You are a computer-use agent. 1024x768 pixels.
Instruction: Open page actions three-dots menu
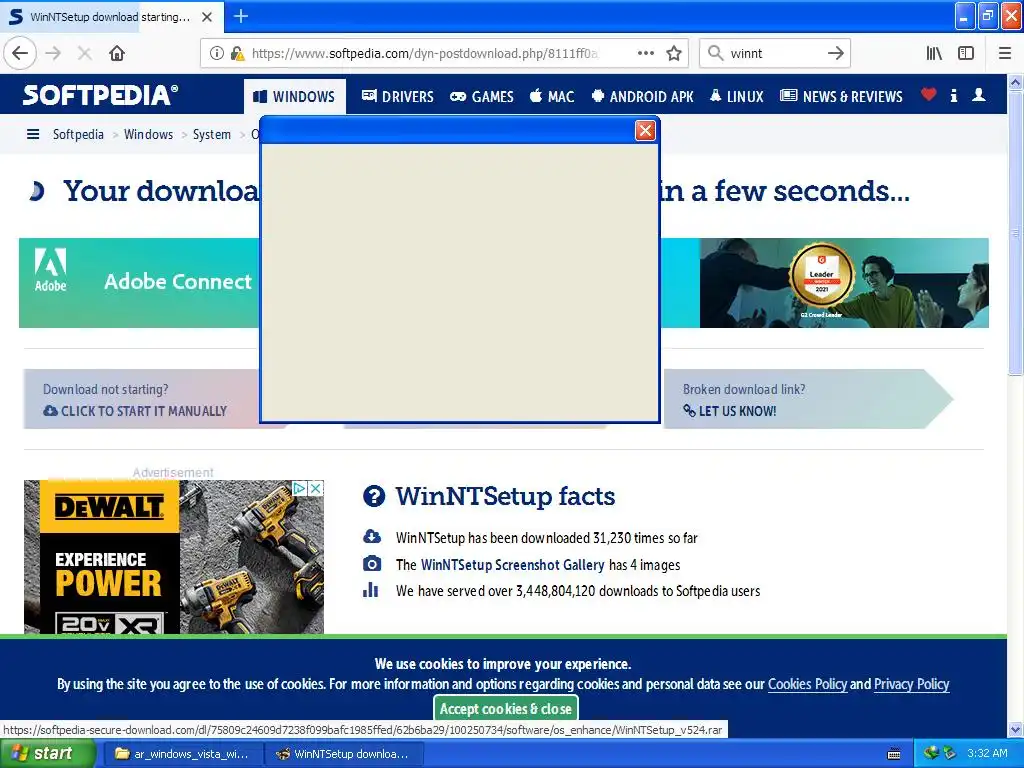645,54
